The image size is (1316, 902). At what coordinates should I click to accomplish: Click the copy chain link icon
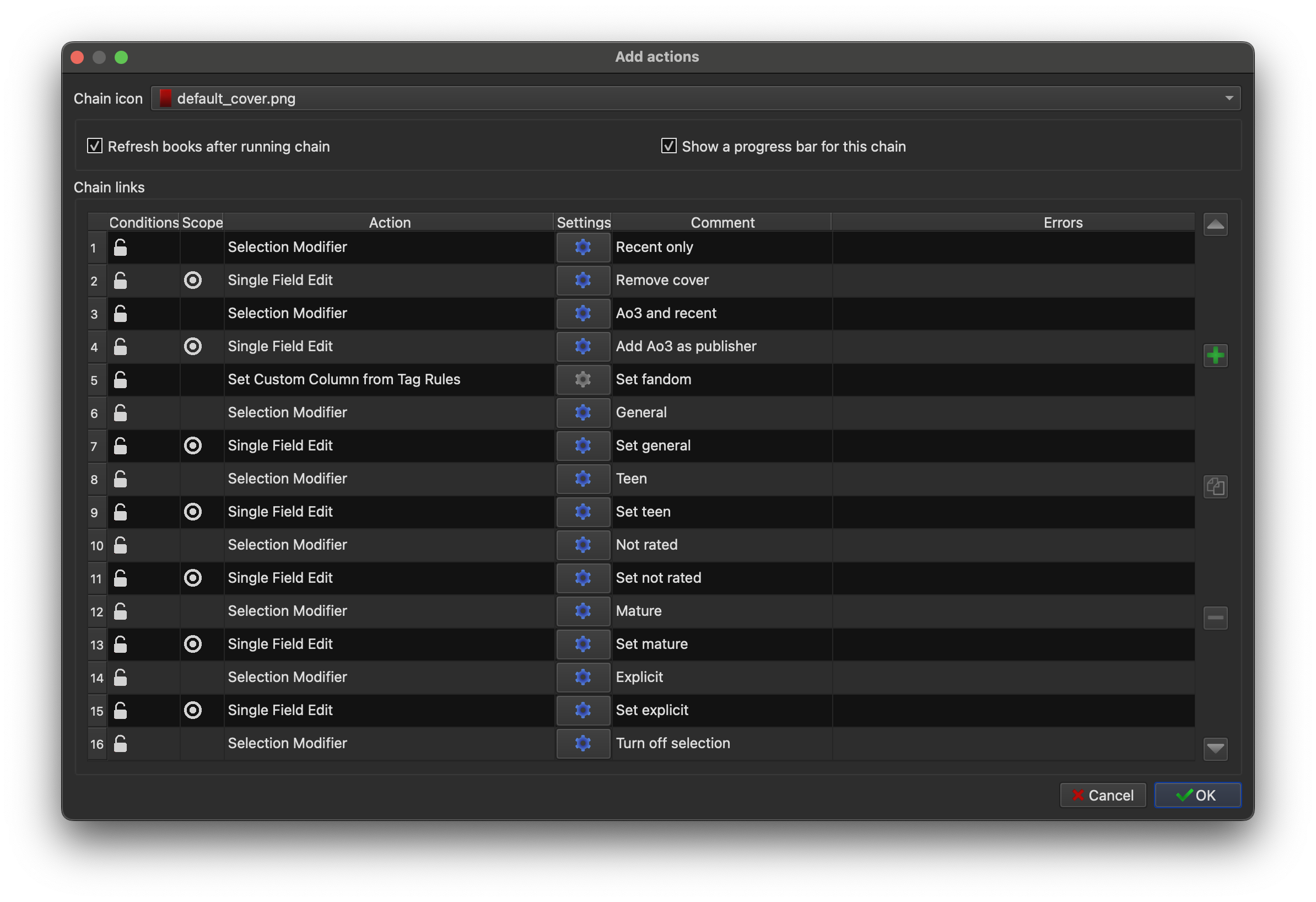click(x=1215, y=487)
